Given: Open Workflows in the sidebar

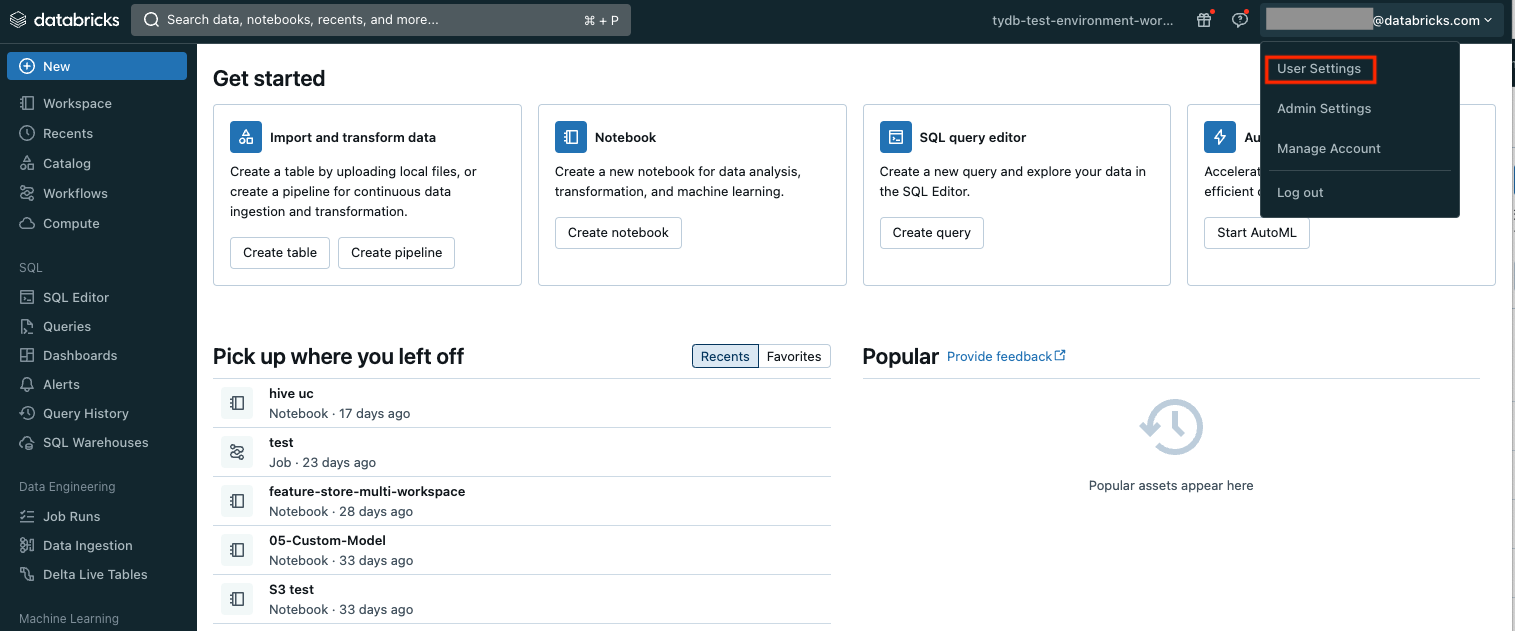Looking at the screenshot, I should pos(75,193).
